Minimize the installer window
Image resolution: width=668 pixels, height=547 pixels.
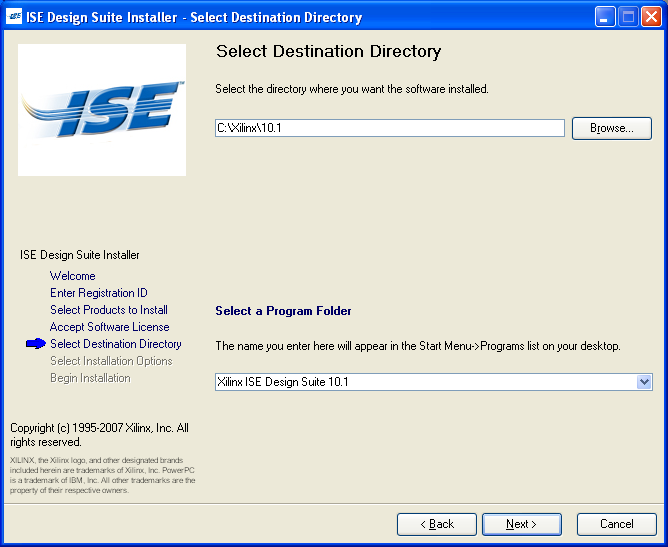coord(606,17)
